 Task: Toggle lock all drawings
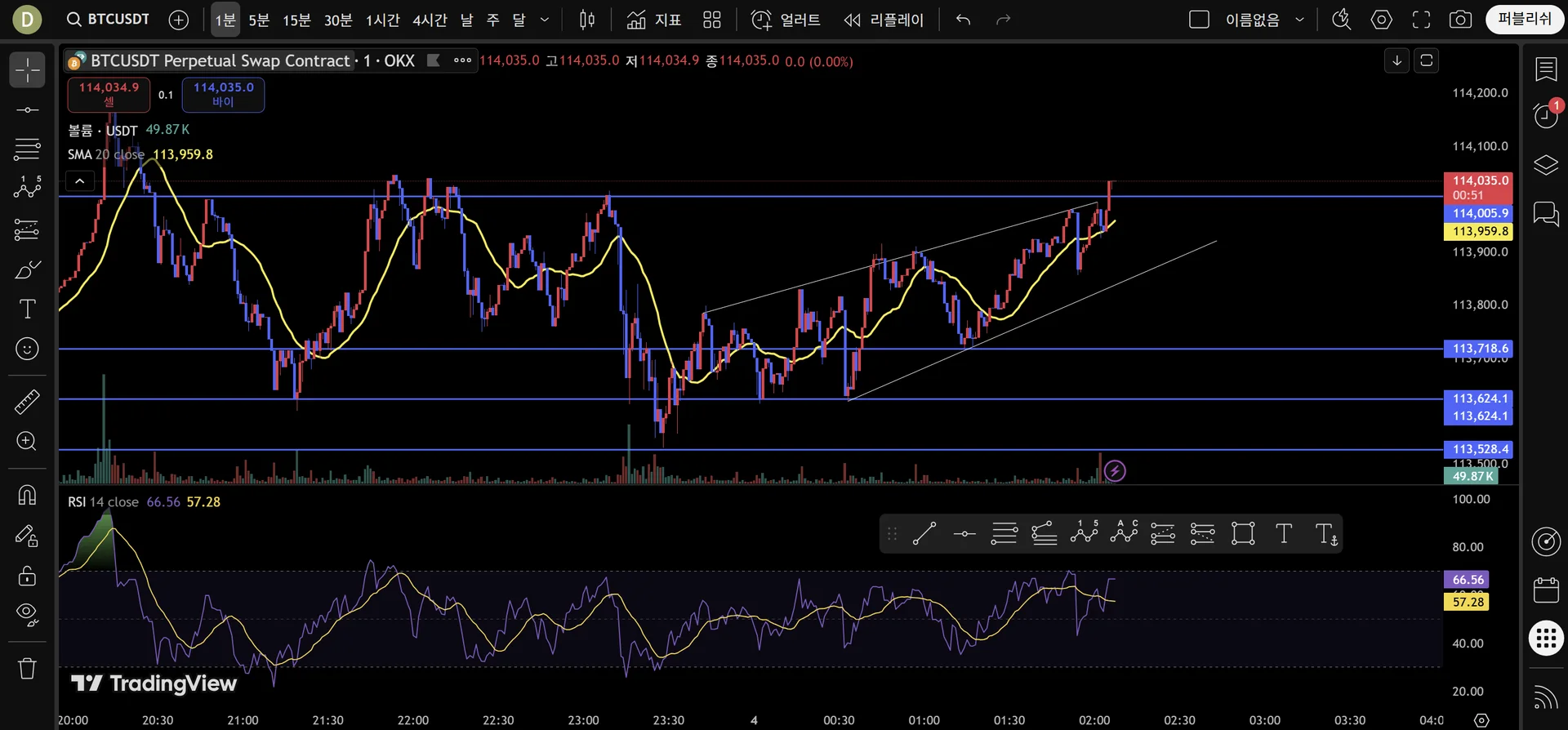[x=27, y=576]
